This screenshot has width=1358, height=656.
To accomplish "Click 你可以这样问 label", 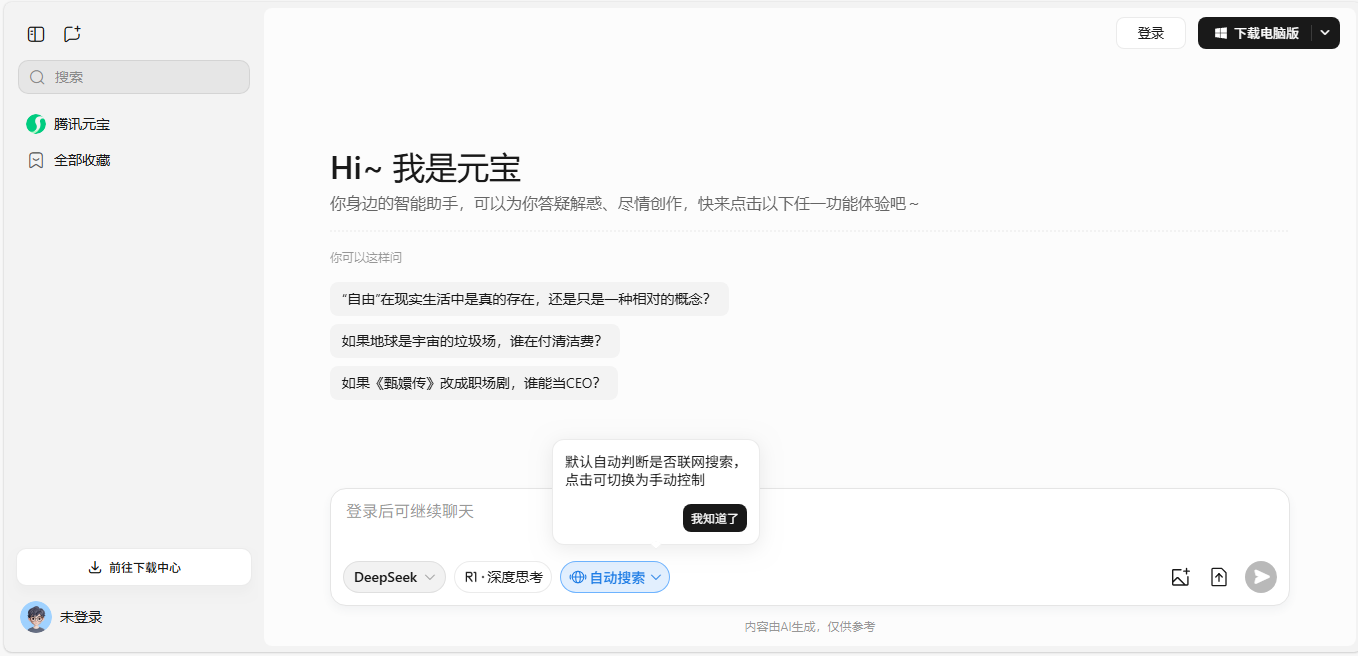I will (x=366, y=257).
